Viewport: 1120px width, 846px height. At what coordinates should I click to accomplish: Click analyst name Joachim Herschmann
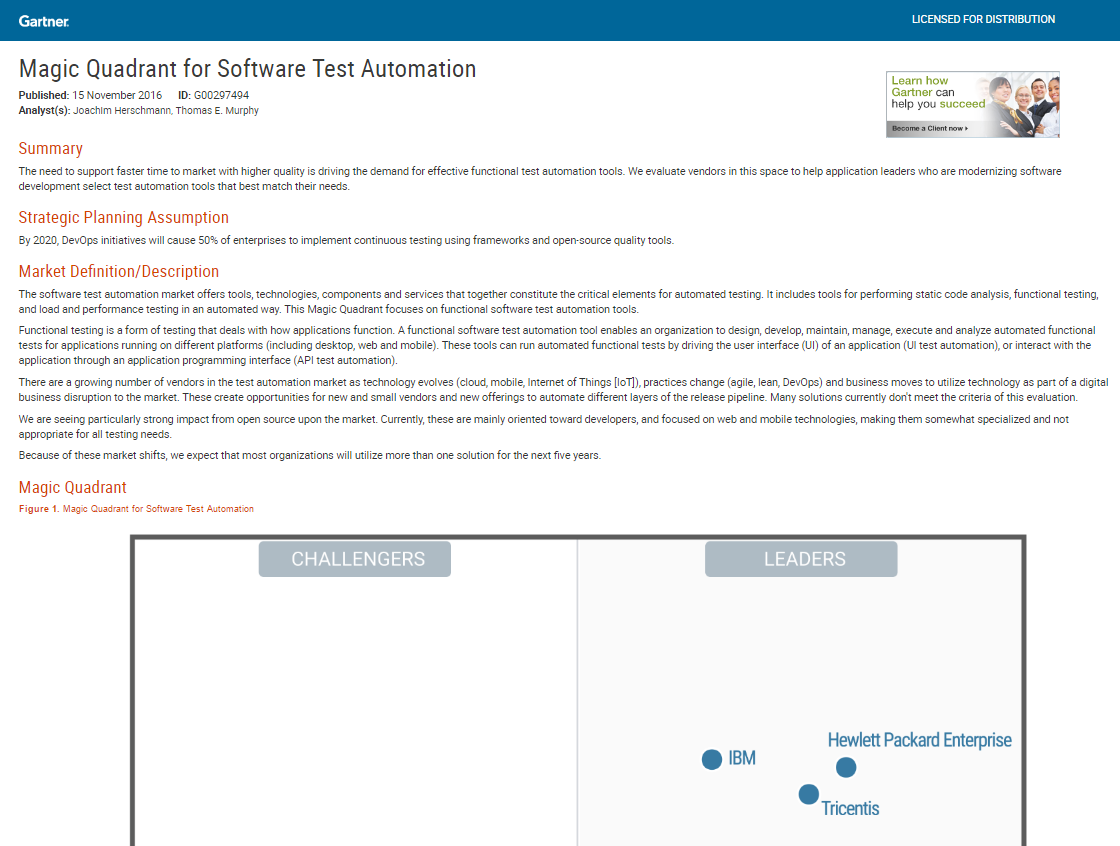pyautogui.click(x=121, y=111)
